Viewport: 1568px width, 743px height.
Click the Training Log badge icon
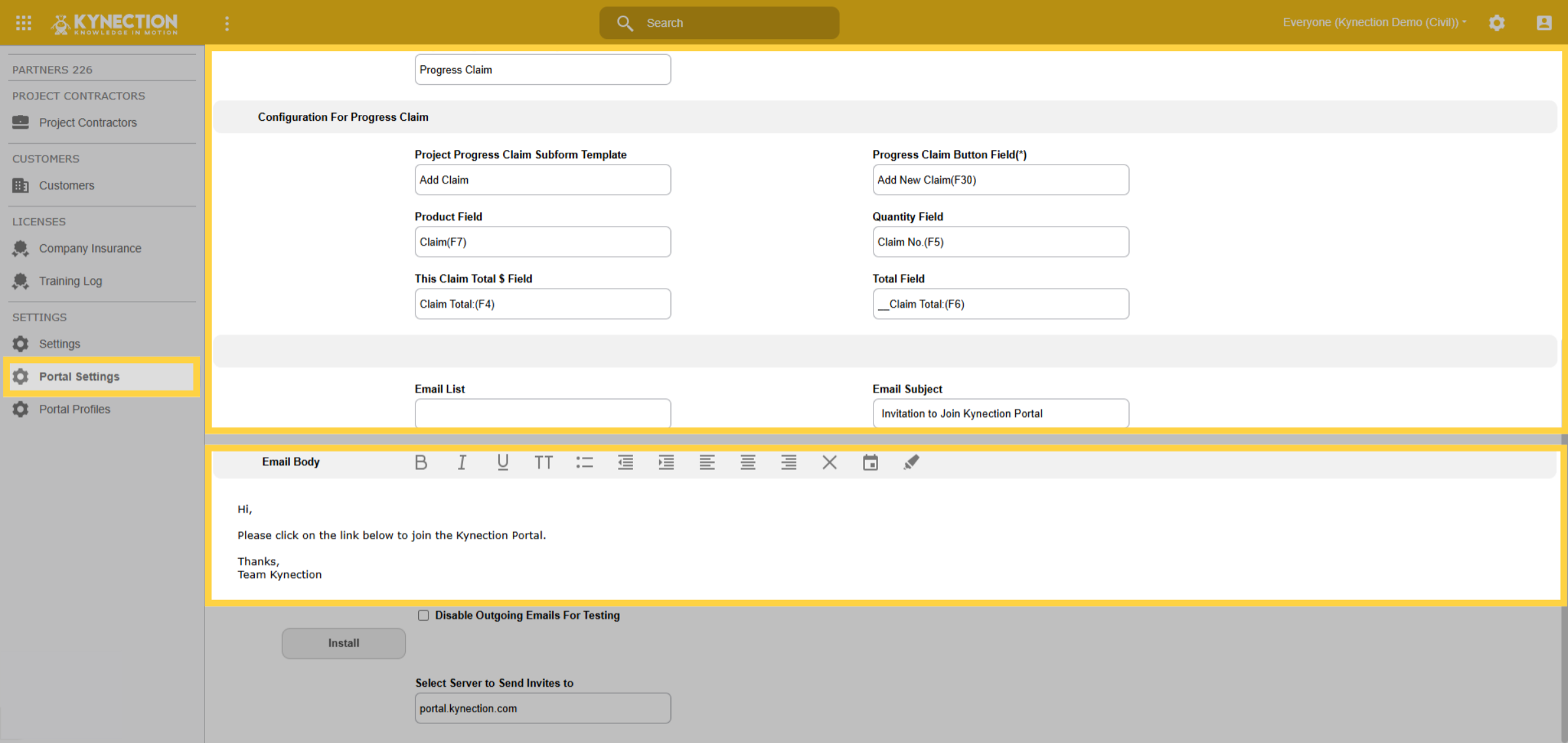[20, 281]
